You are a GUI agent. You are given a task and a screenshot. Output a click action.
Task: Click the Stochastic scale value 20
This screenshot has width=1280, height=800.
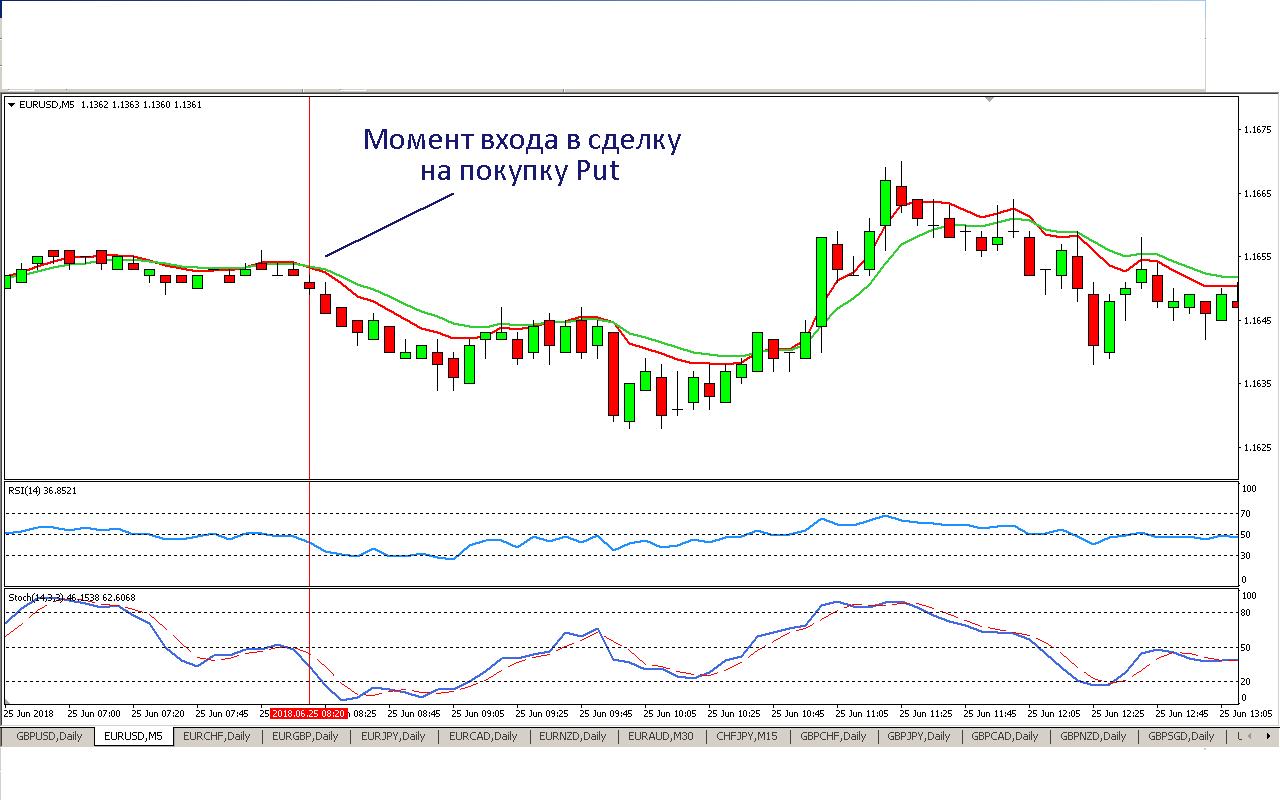tap(1247, 682)
